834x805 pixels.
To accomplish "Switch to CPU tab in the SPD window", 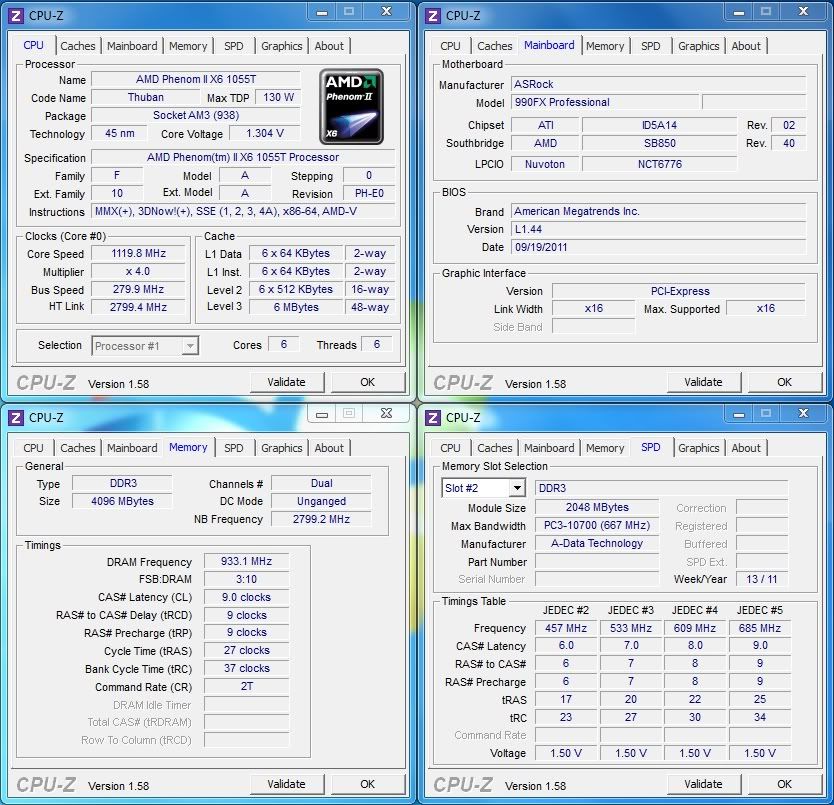I will click(x=450, y=448).
